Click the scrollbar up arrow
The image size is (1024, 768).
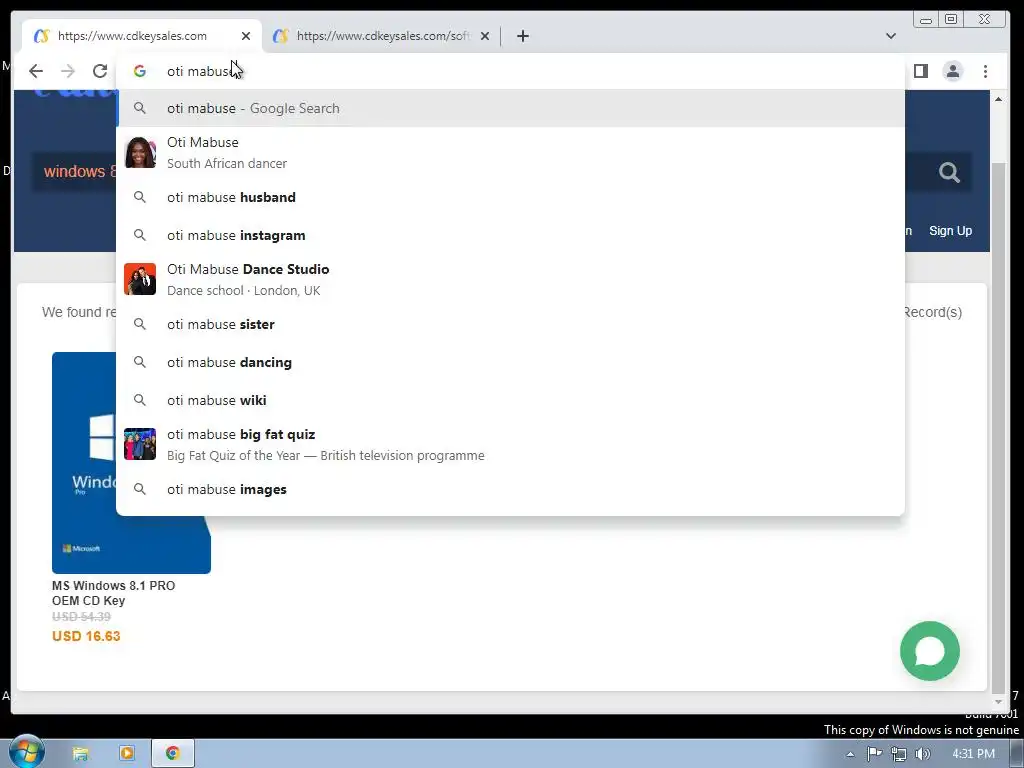point(998,99)
